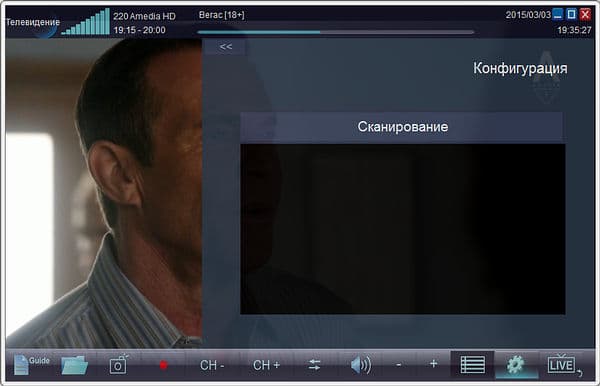Switch to the next channel with CH +
600x386 pixels.
[266, 365]
